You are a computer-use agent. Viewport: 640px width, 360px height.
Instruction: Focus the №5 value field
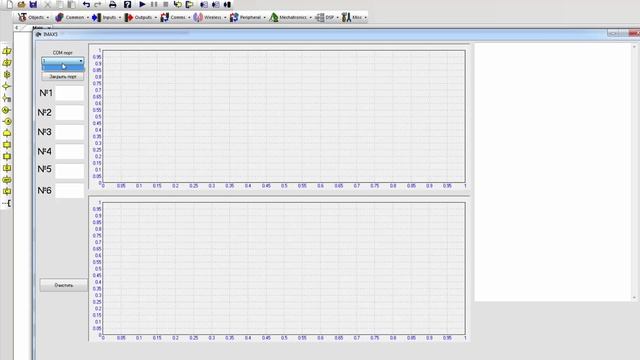[x=69, y=171]
